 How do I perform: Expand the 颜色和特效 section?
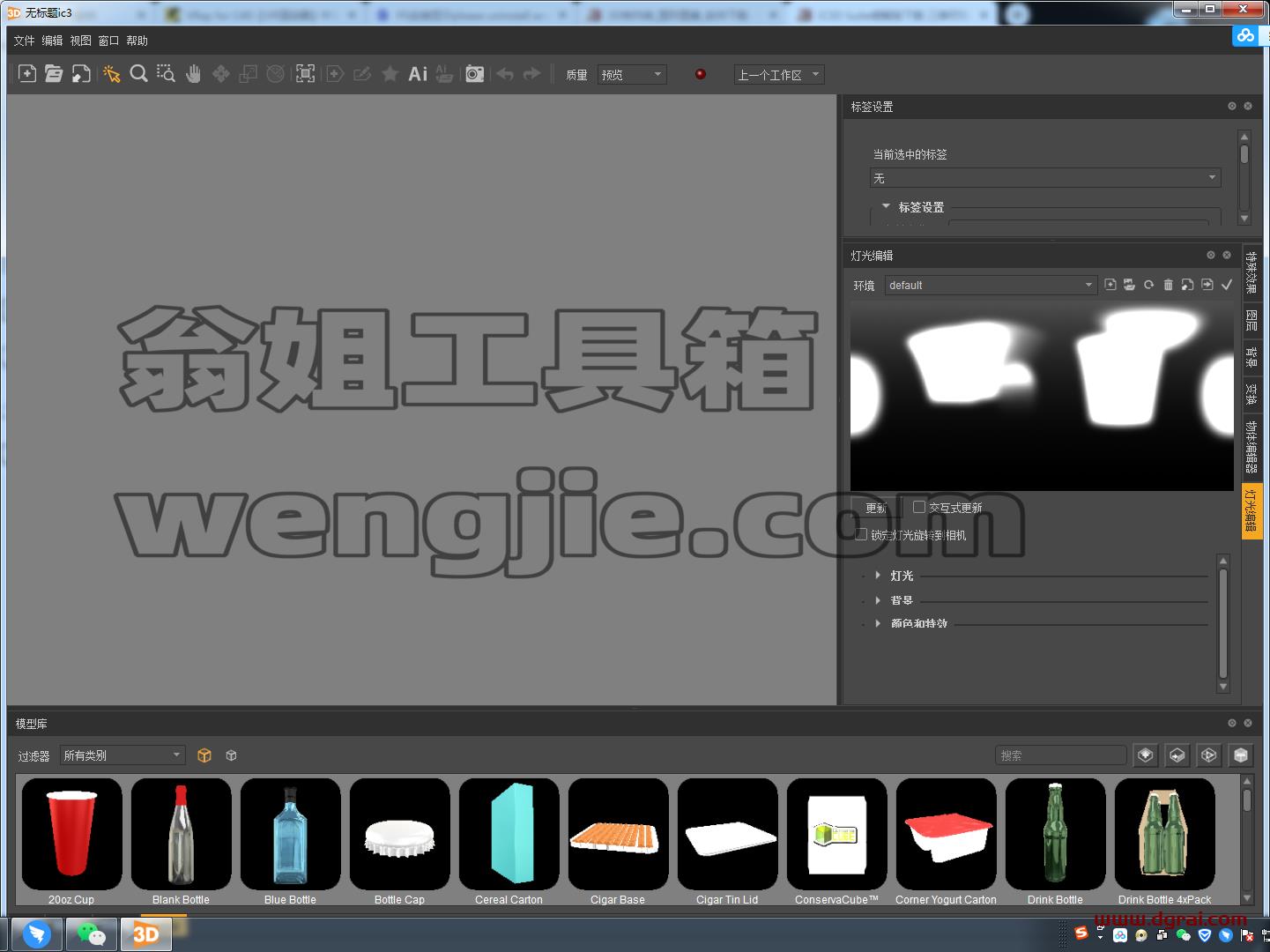(x=878, y=623)
